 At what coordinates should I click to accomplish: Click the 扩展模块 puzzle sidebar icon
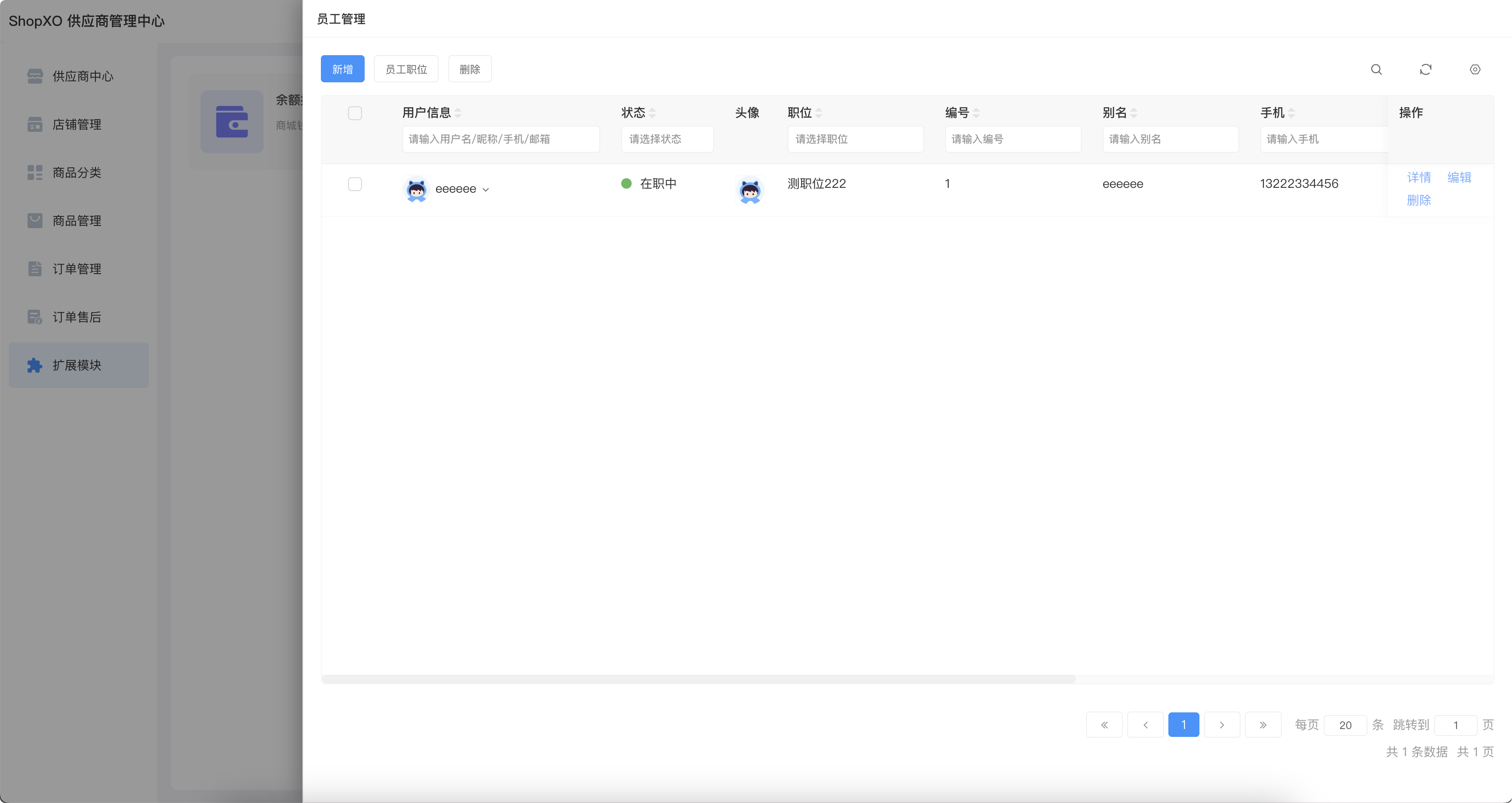click(35, 365)
